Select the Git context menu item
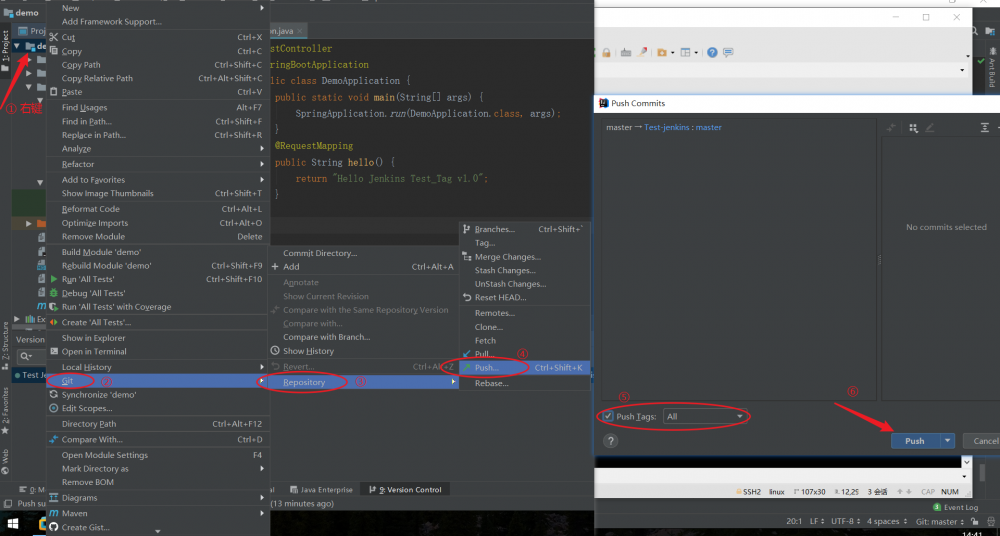1000x536 pixels. tap(158, 381)
